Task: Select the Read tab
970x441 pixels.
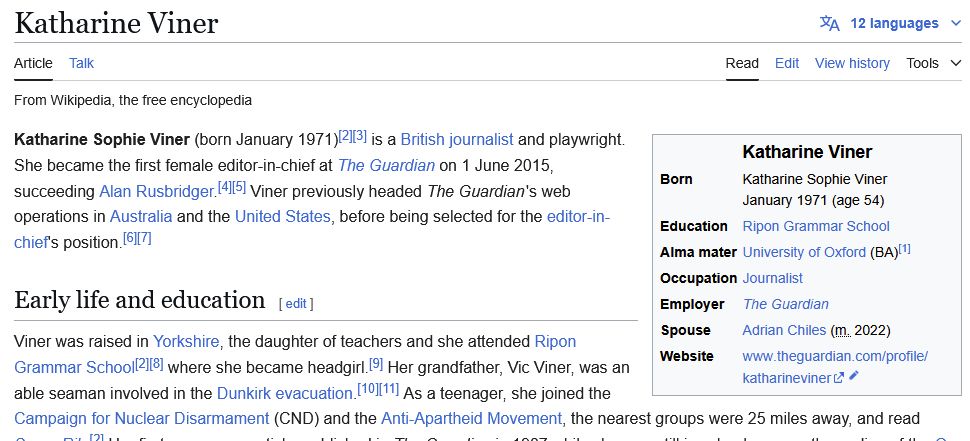Action: (742, 63)
